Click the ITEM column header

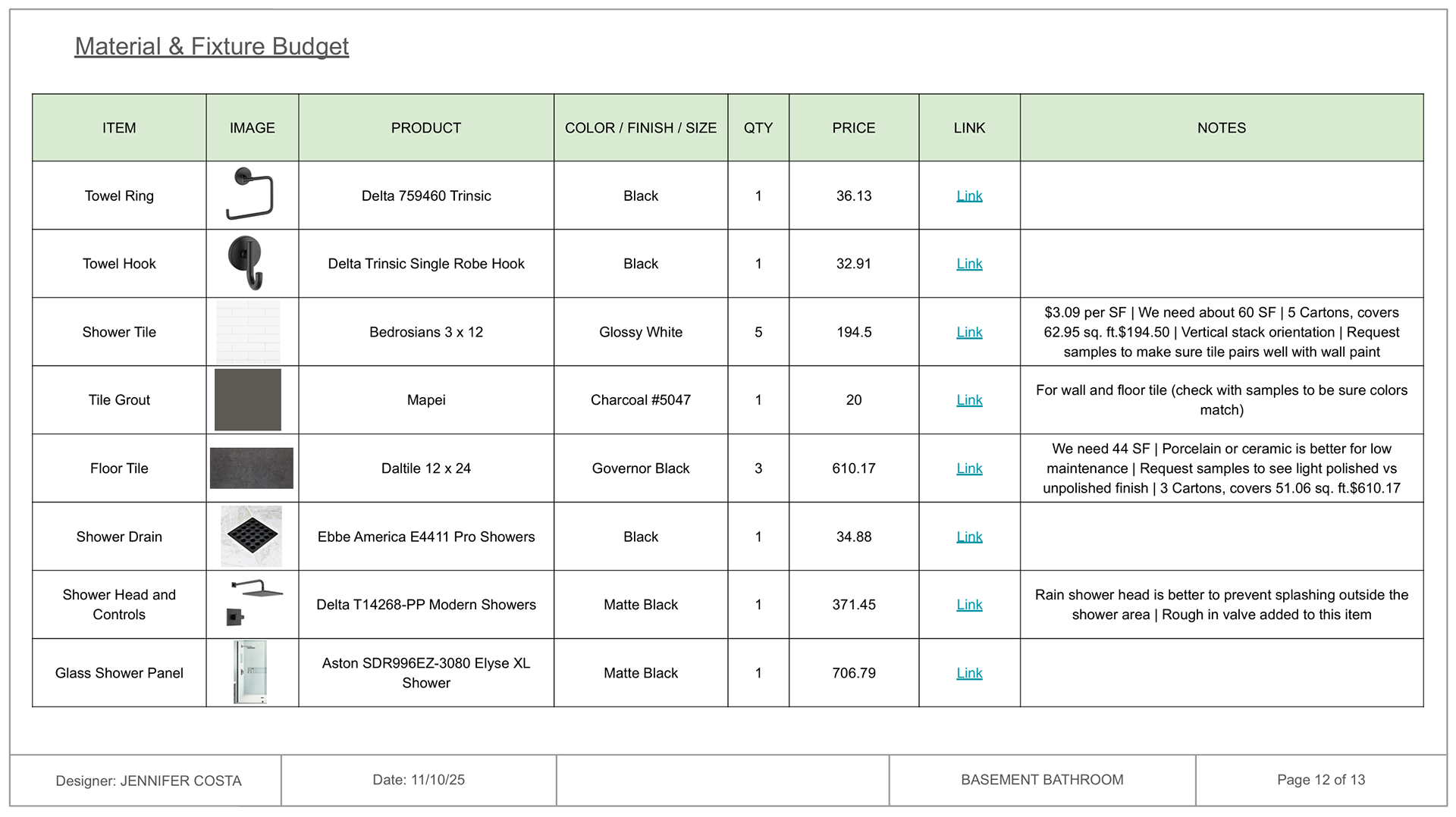pos(119,128)
